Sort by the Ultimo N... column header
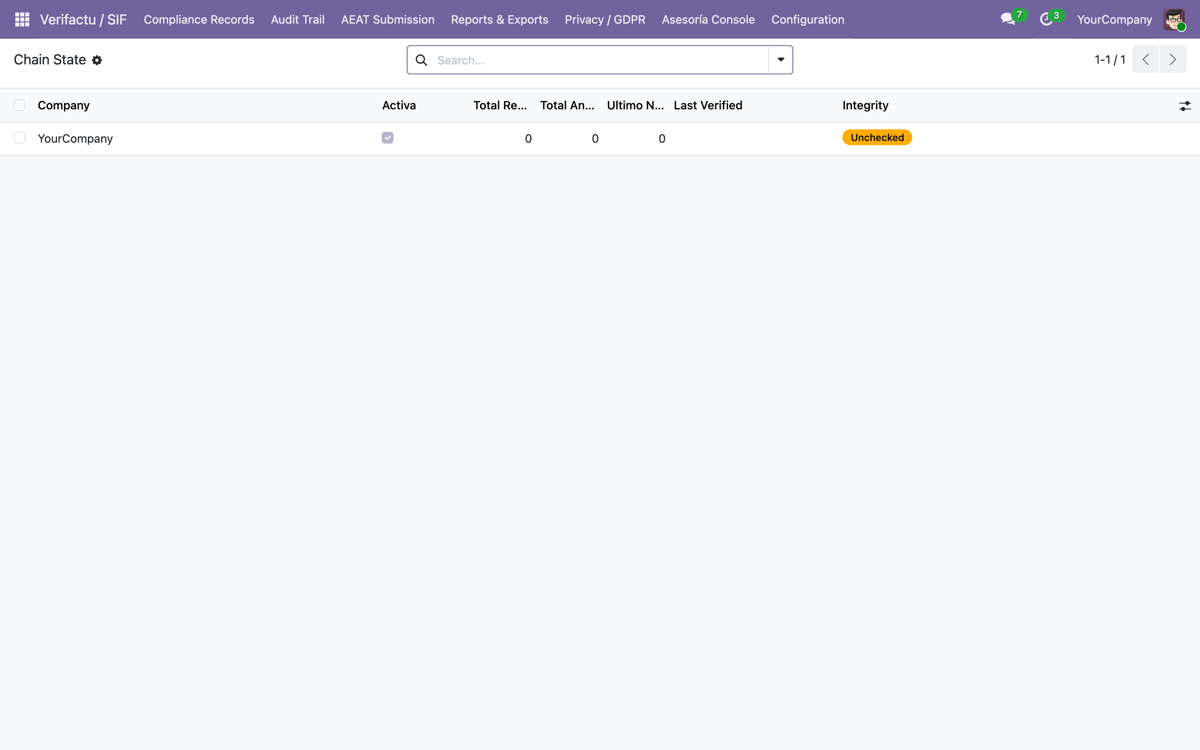 (635, 105)
